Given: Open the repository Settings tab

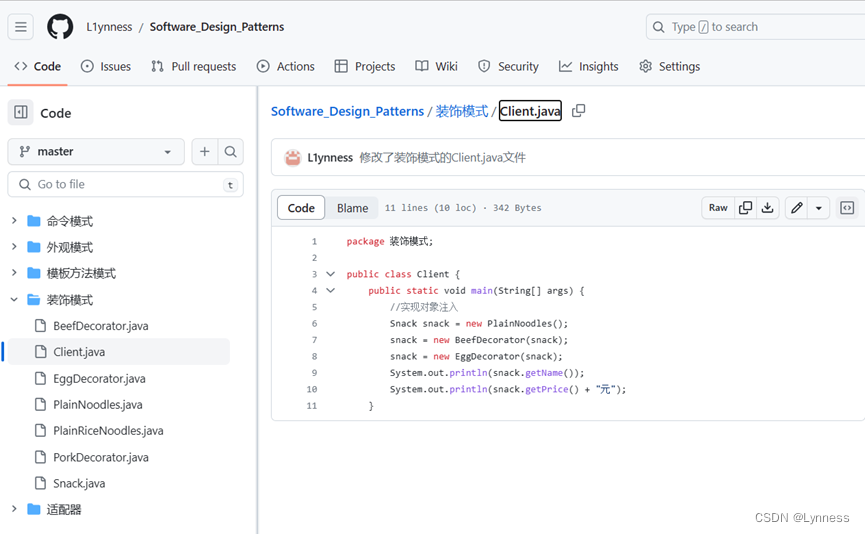Looking at the screenshot, I should tap(669, 66).
